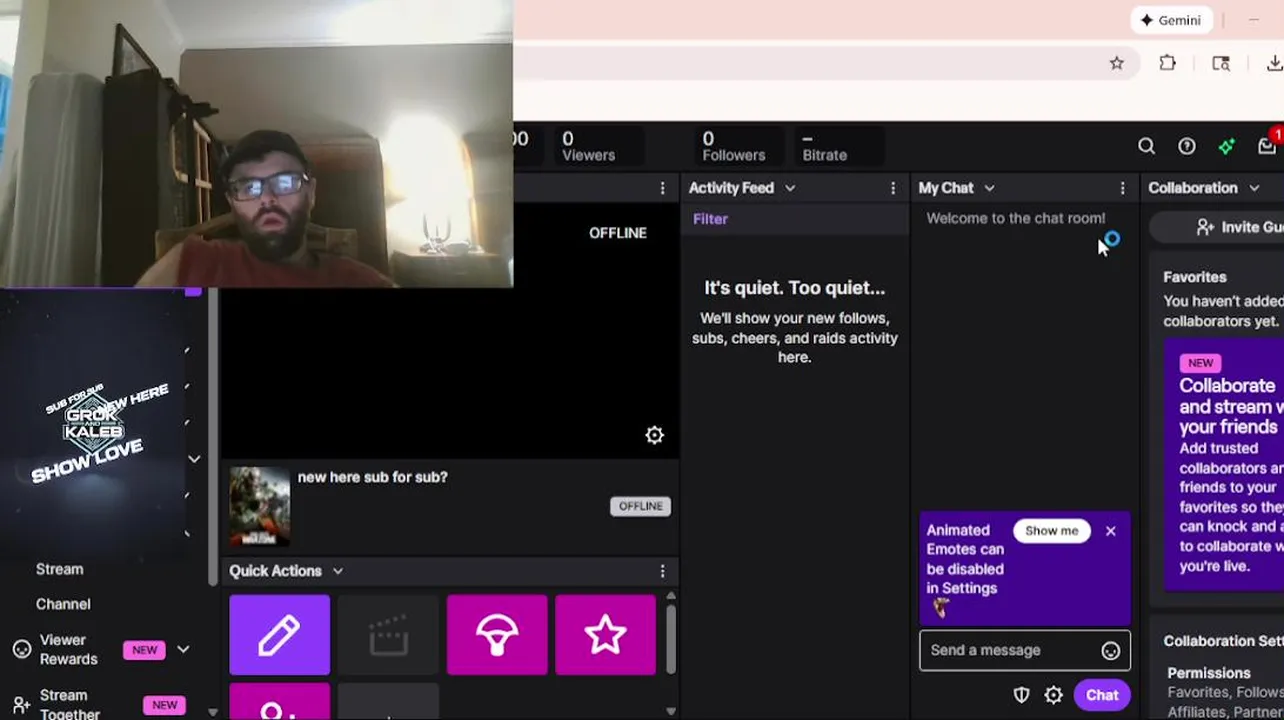Open Activity Feed three-dot menu
The image size is (1284, 720).
click(893, 188)
